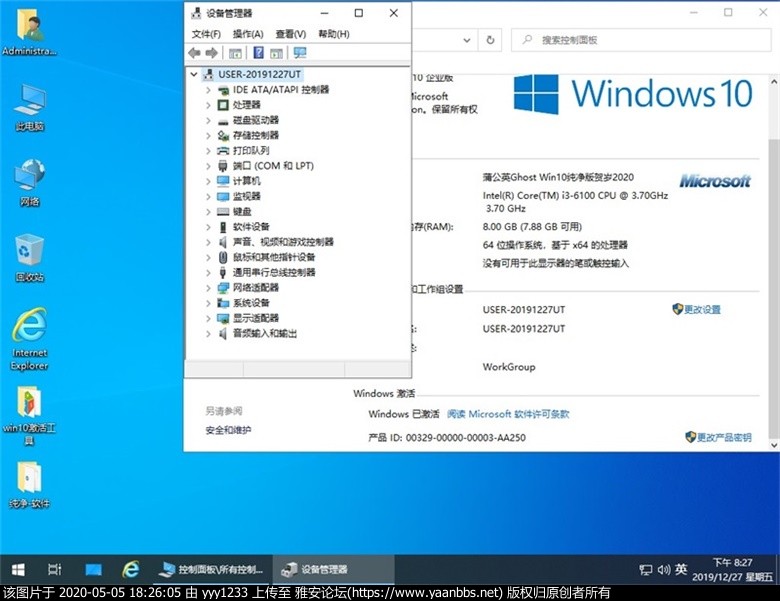The image size is (780, 601).
Task: Expand the IDE ATA/ATAPI 控制器 node
Action: (x=208, y=90)
